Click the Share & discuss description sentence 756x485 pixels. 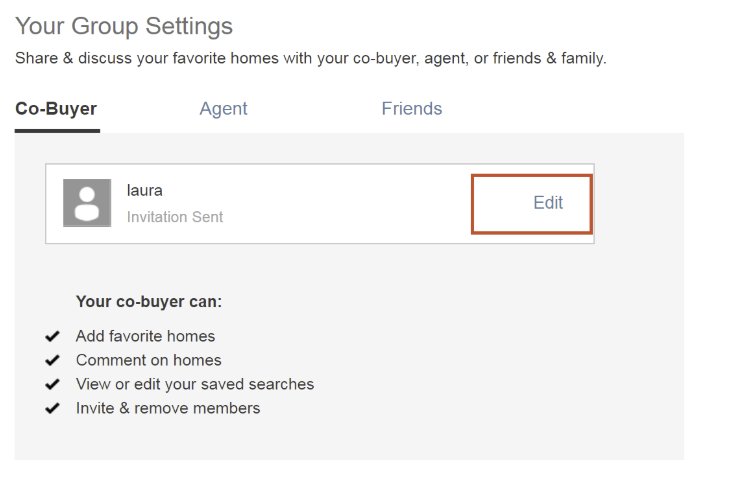(310, 58)
